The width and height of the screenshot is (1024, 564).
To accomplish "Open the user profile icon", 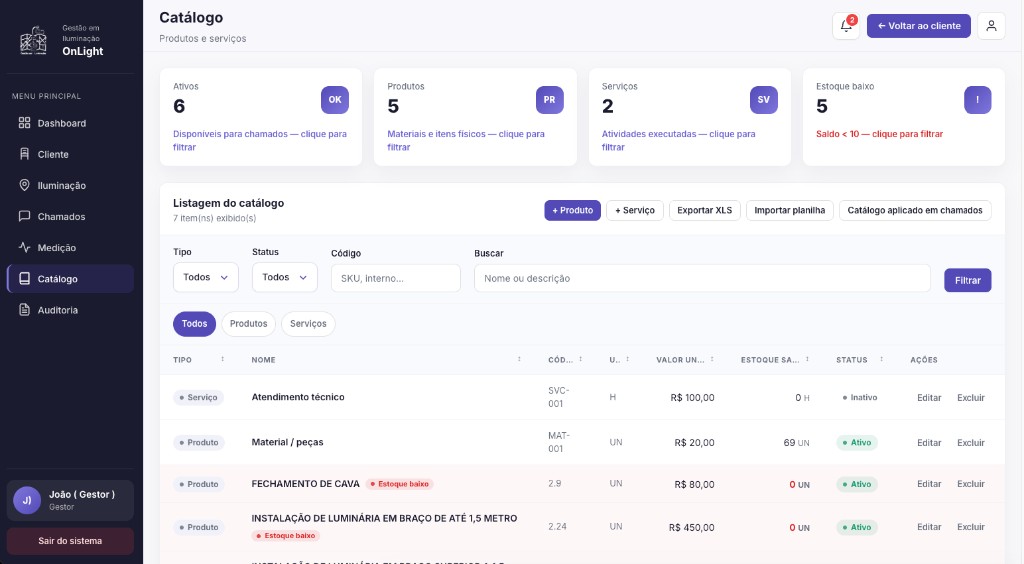I will tap(991, 26).
